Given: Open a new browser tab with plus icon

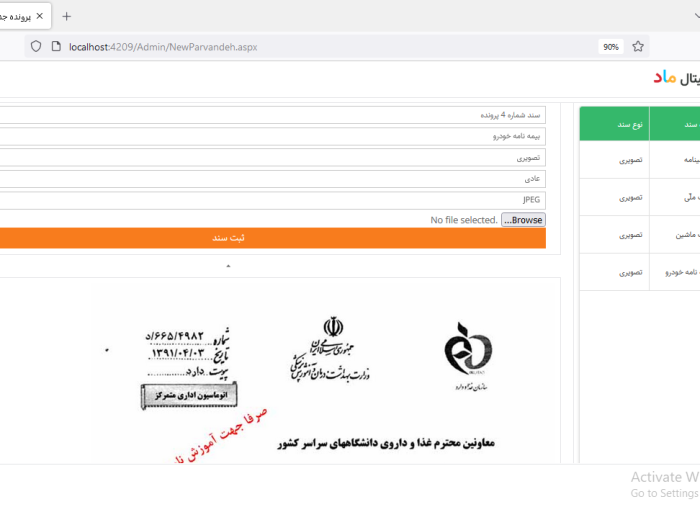Looking at the screenshot, I should [x=67, y=16].
